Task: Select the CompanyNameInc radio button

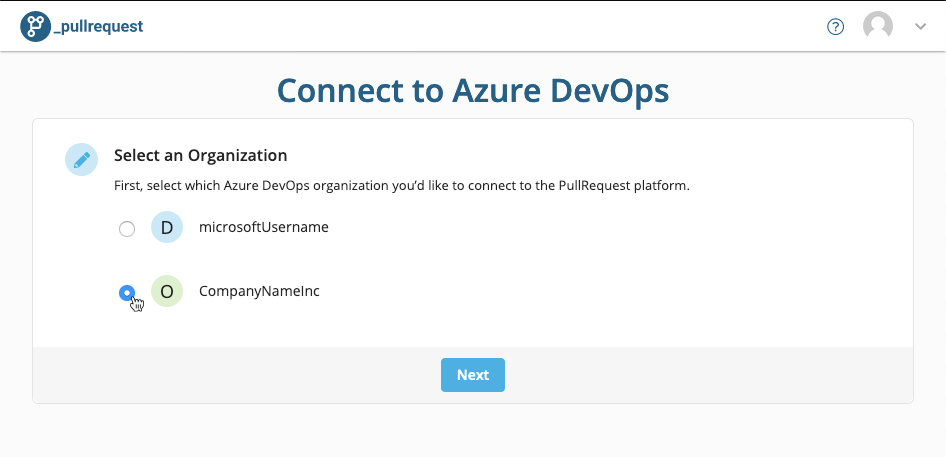Action: tap(127, 293)
